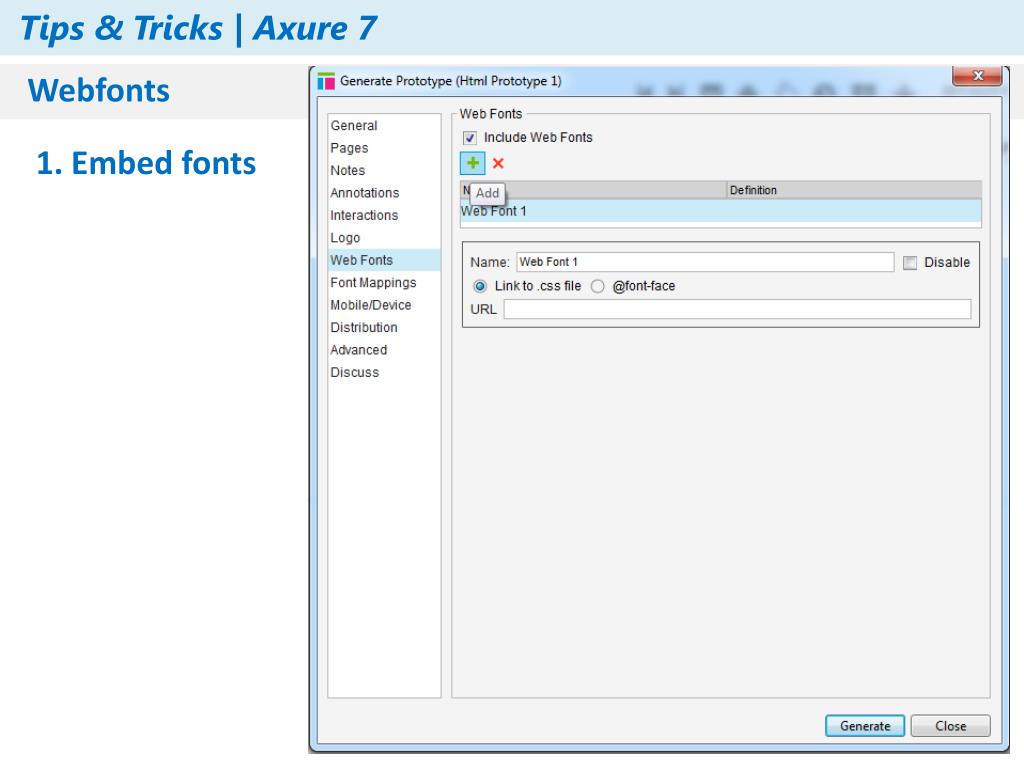Open the Discuss section
Image resolution: width=1024 pixels, height=768 pixels.
tap(384, 372)
